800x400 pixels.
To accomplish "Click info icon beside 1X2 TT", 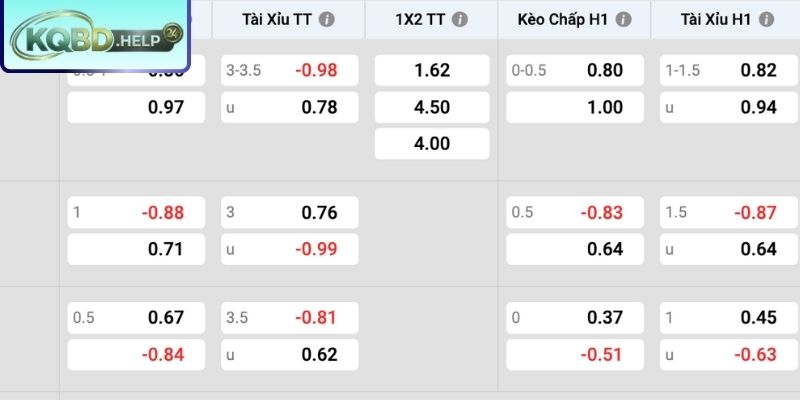I will 460,19.
